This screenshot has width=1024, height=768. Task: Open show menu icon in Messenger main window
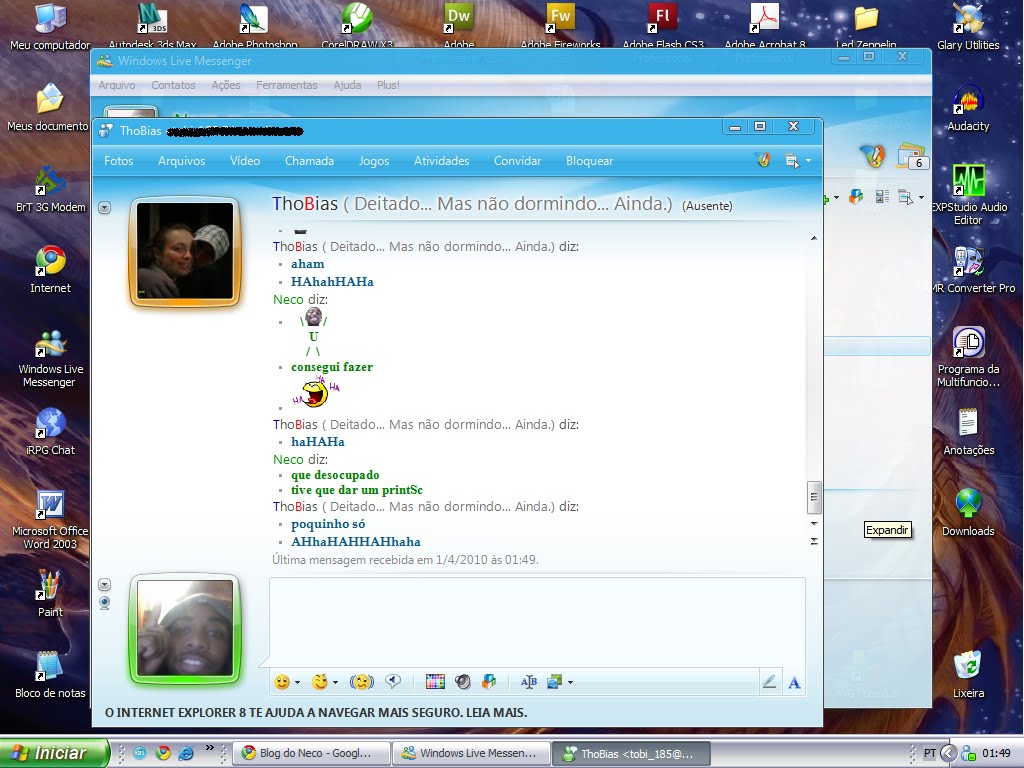(x=906, y=197)
